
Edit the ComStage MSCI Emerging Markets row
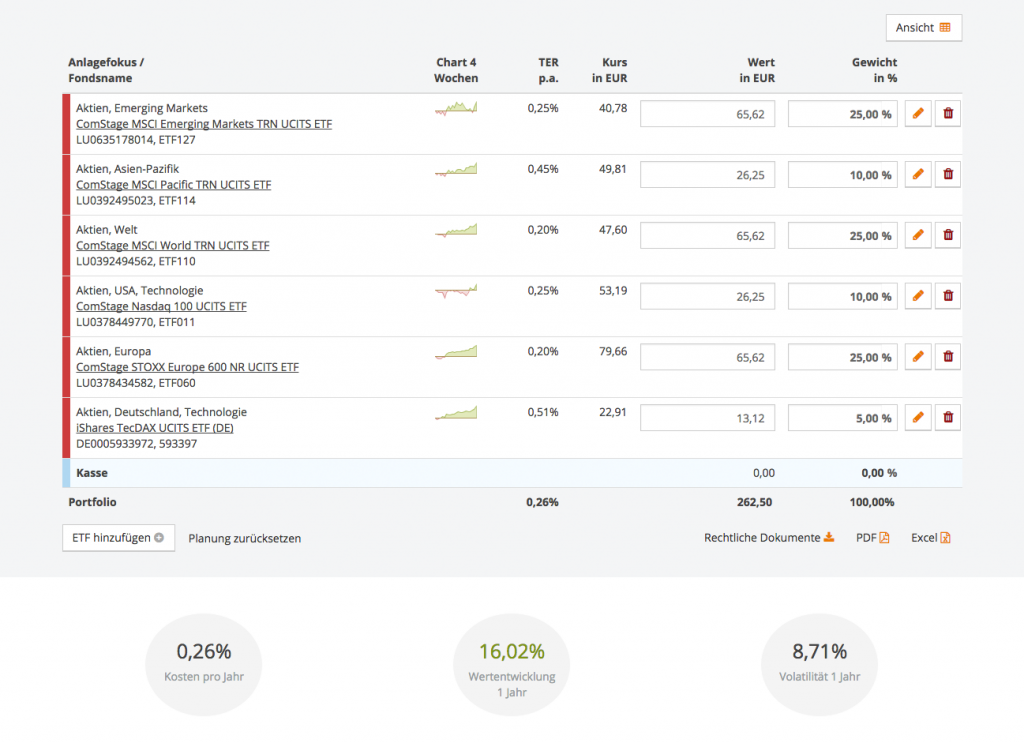point(918,114)
